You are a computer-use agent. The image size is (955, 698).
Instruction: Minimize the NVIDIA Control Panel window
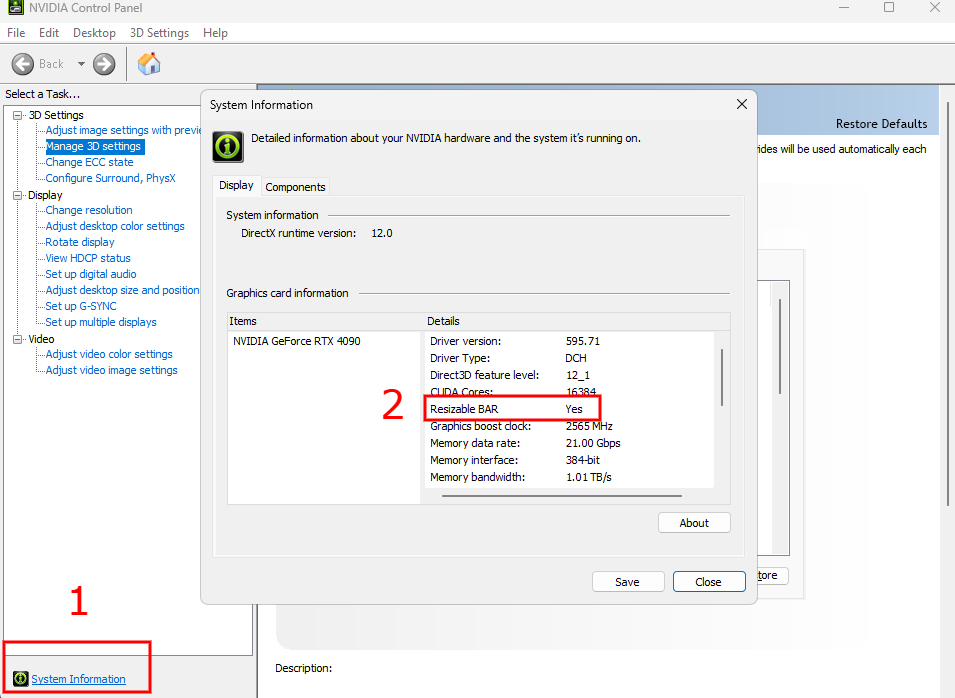[844, 7]
